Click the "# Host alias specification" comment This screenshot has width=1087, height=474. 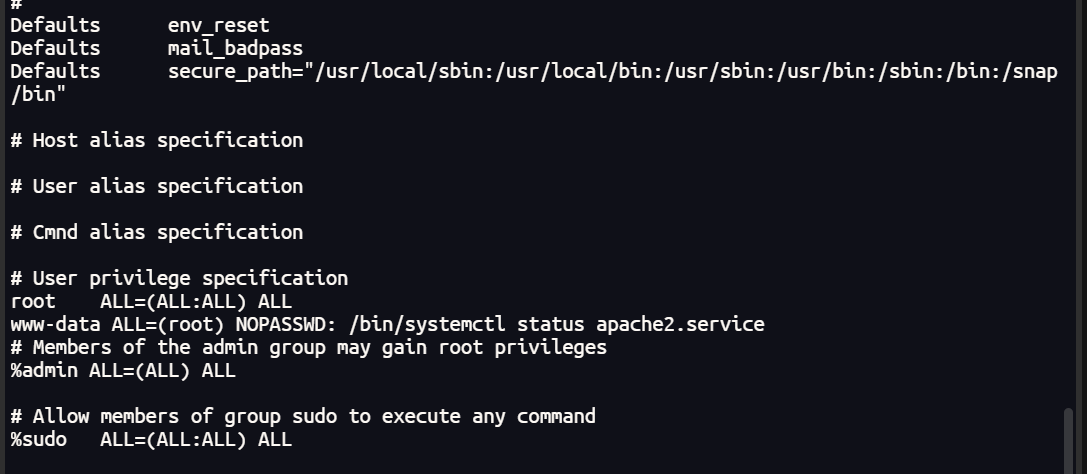tap(156, 140)
